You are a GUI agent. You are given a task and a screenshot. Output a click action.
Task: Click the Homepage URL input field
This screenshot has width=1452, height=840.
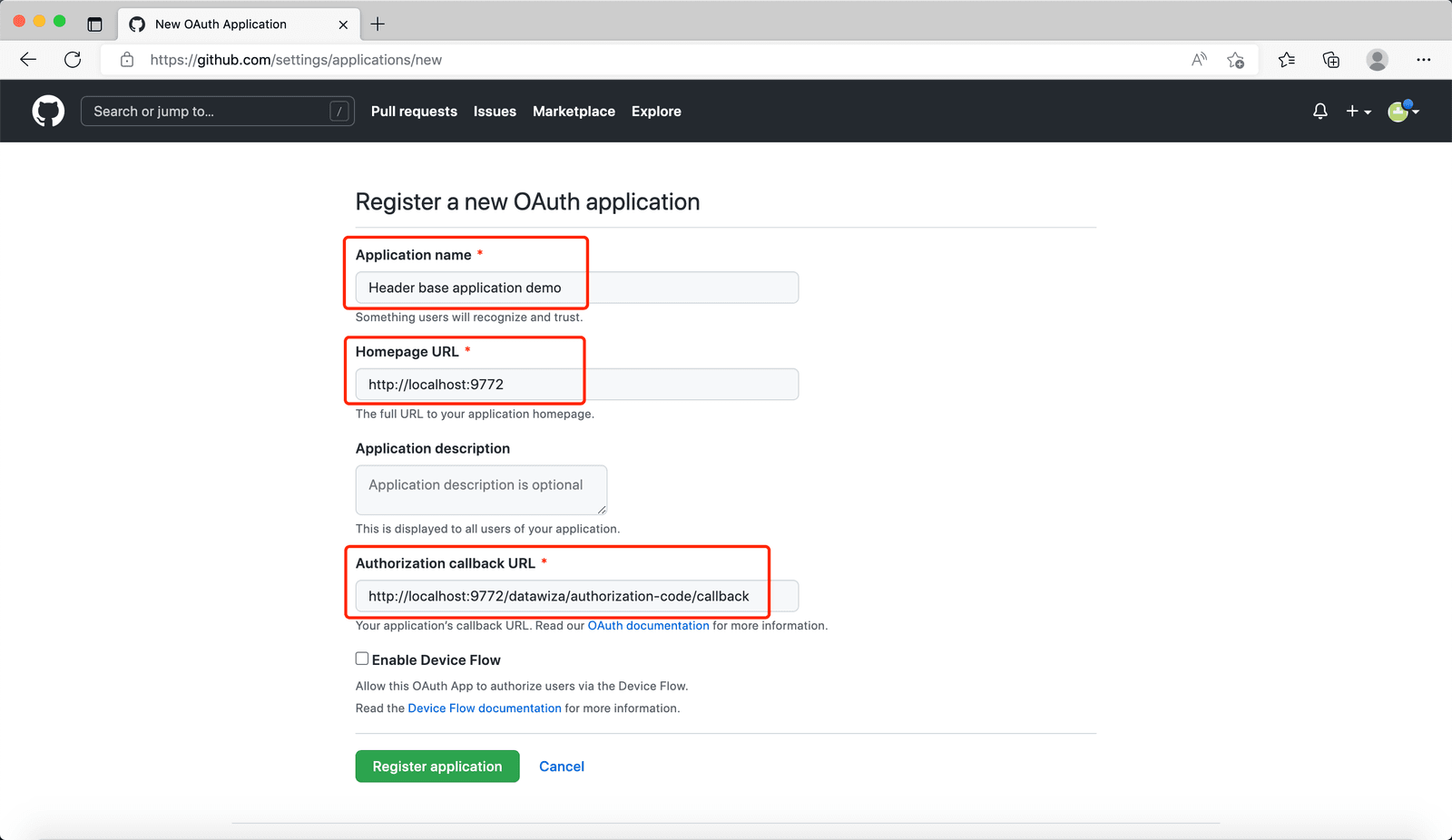pos(577,384)
